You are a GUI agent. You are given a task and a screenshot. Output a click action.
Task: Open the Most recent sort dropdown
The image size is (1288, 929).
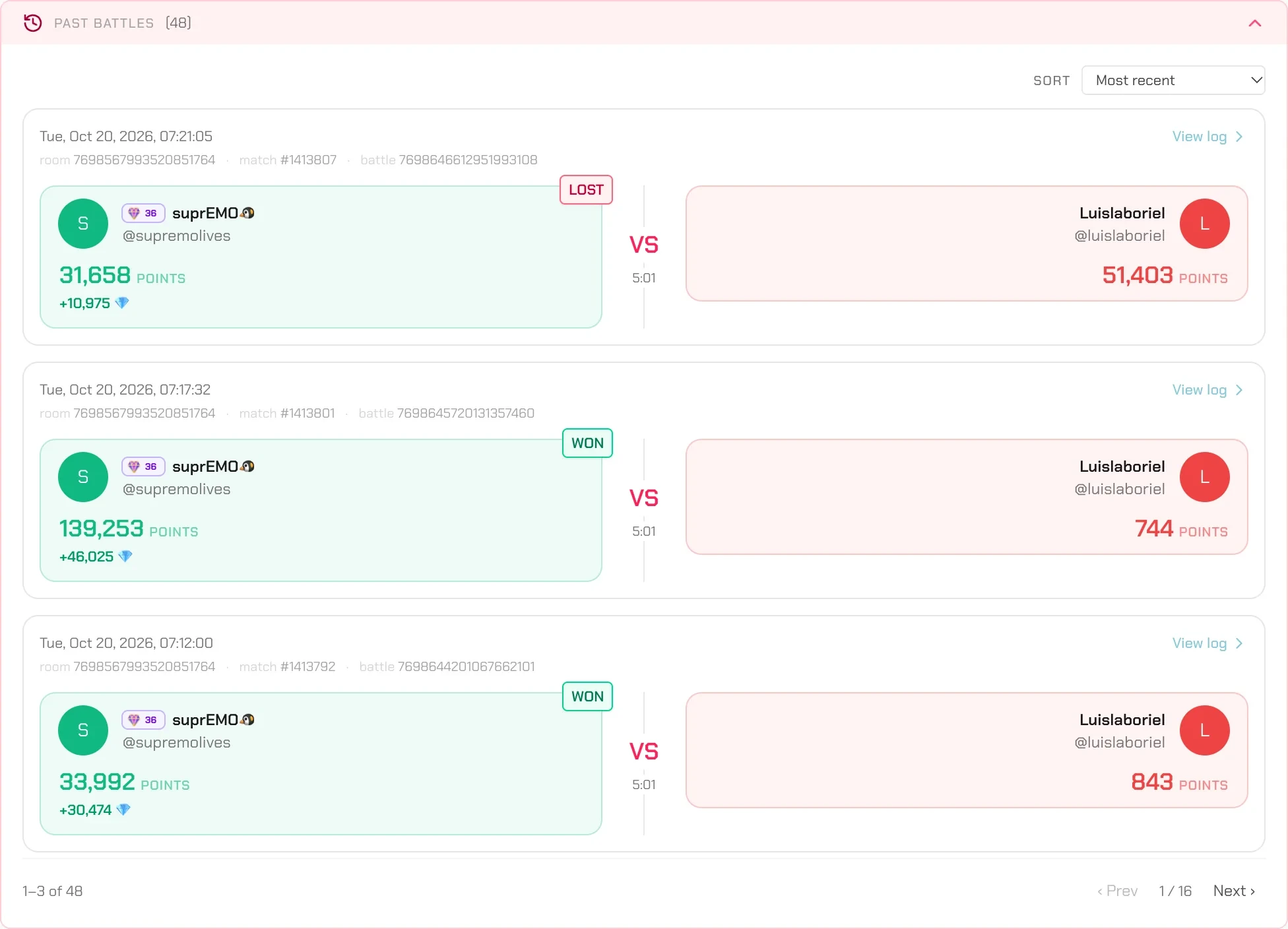click(x=1173, y=80)
